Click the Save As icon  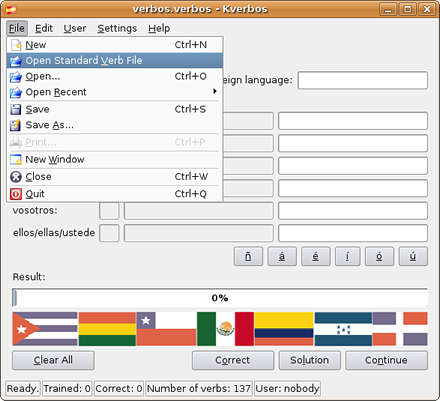pos(16,125)
